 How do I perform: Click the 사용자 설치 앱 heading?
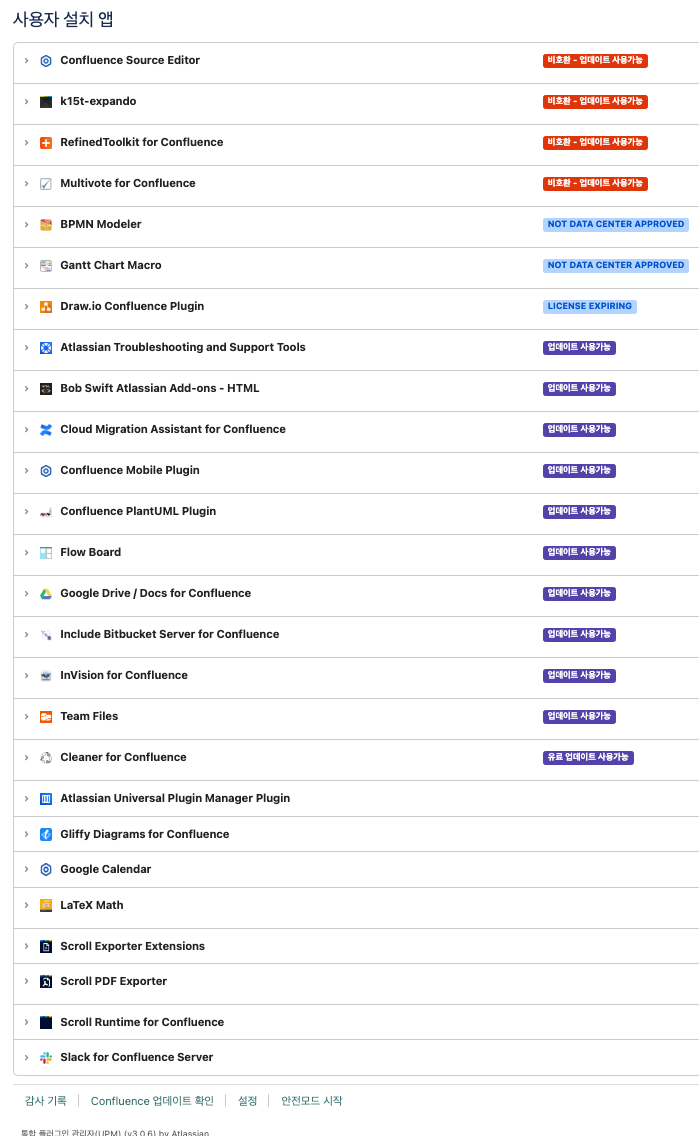[63, 20]
